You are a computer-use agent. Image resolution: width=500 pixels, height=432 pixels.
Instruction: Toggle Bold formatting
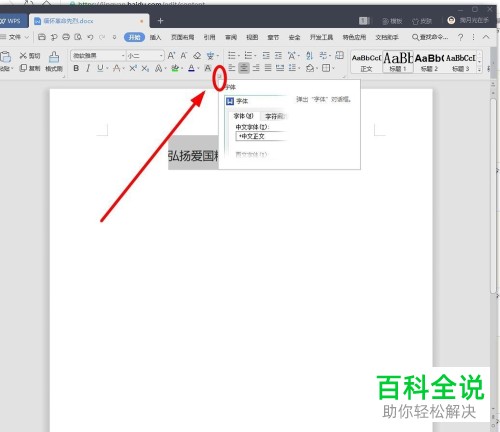(76, 68)
